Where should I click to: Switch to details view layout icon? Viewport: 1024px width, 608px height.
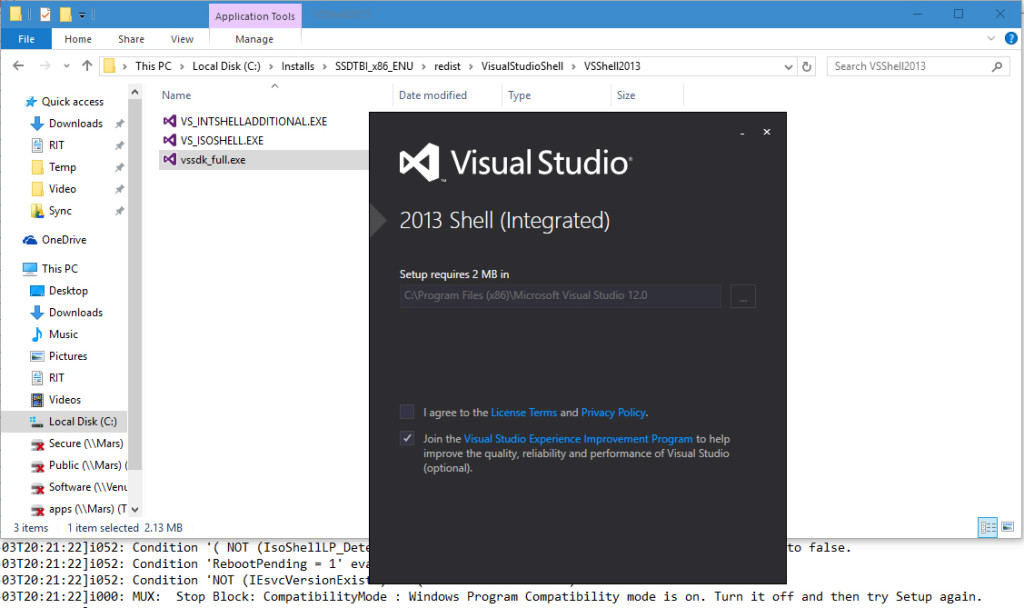pyautogui.click(x=987, y=527)
